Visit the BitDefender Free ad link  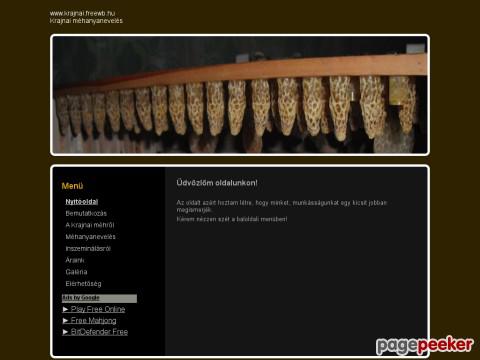99,332
